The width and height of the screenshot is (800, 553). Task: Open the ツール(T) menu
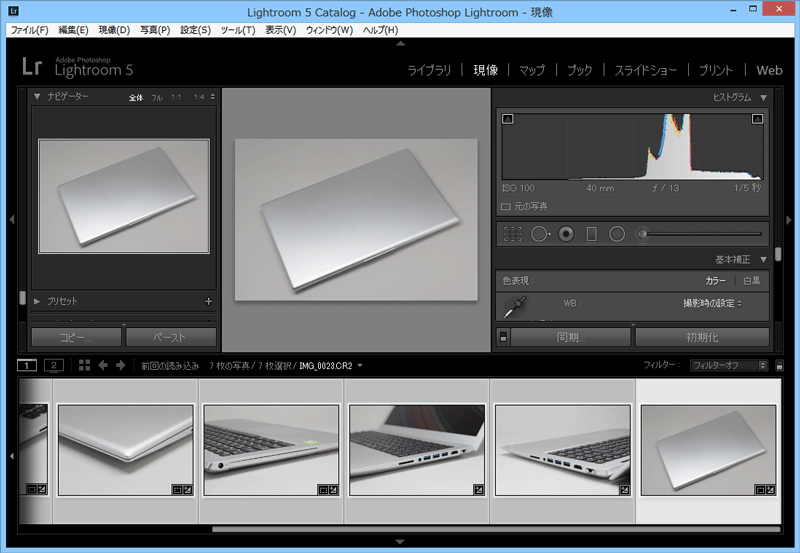[238, 30]
